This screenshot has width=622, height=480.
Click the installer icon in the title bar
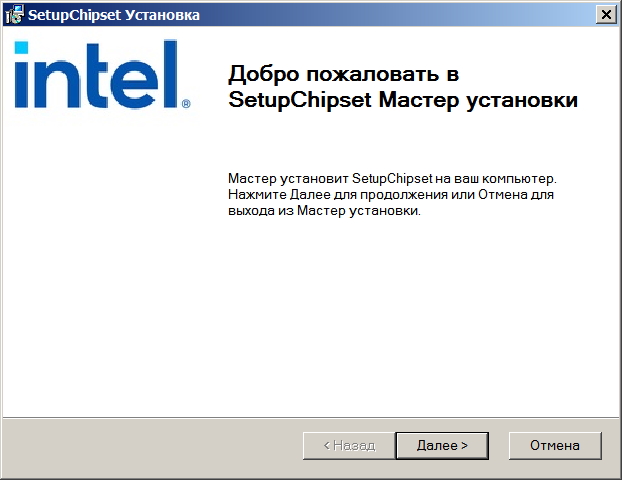pyautogui.click(x=14, y=15)
